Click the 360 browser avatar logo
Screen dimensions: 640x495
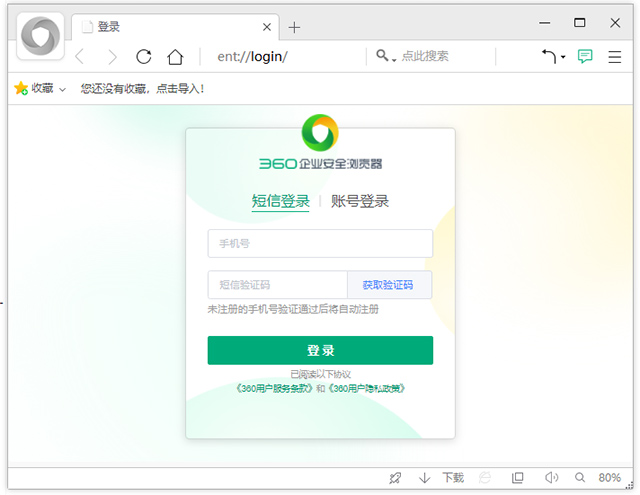pos(40,36)
